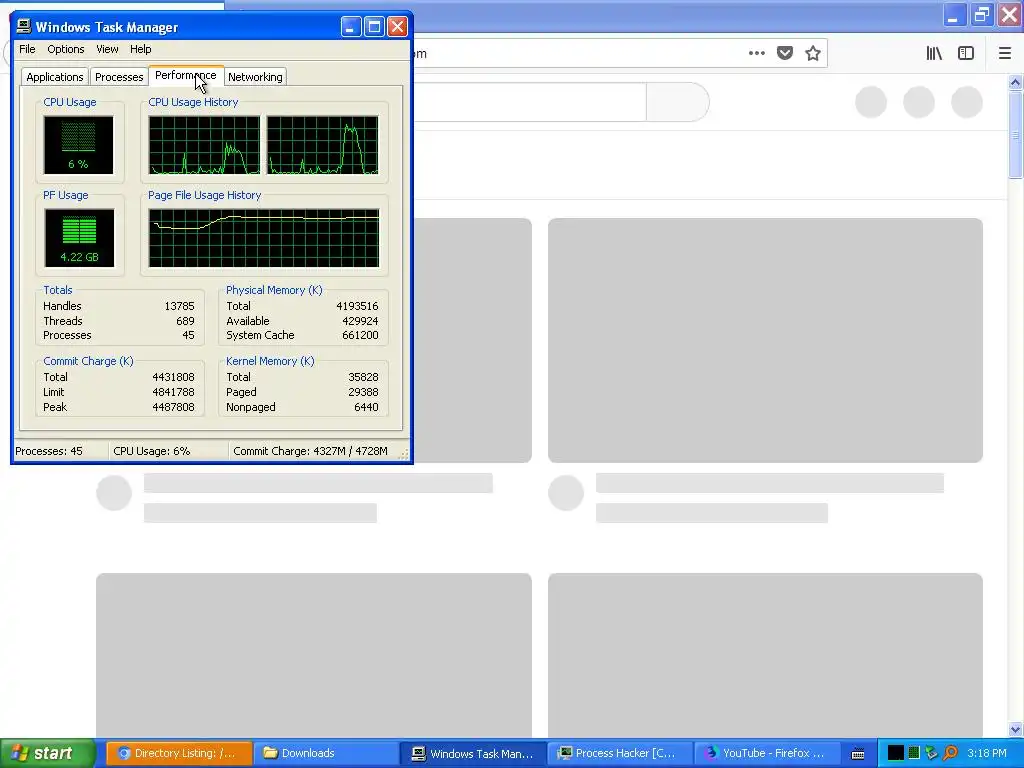Toggle the Firefox sidebar icon
The image size is (1024, 768).
(x=966, y=53)
